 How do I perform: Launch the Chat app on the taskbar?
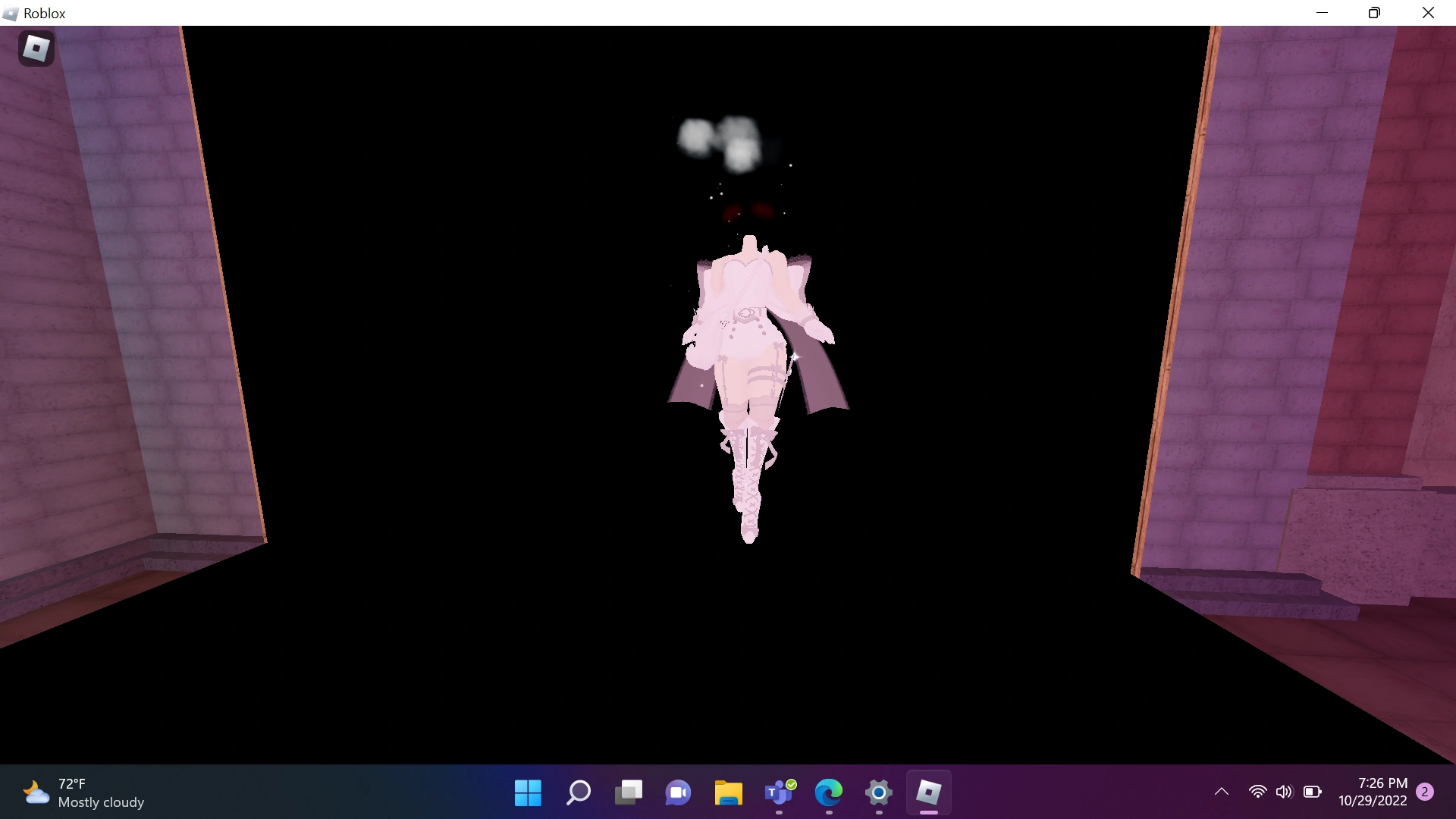tap(678, 793)
